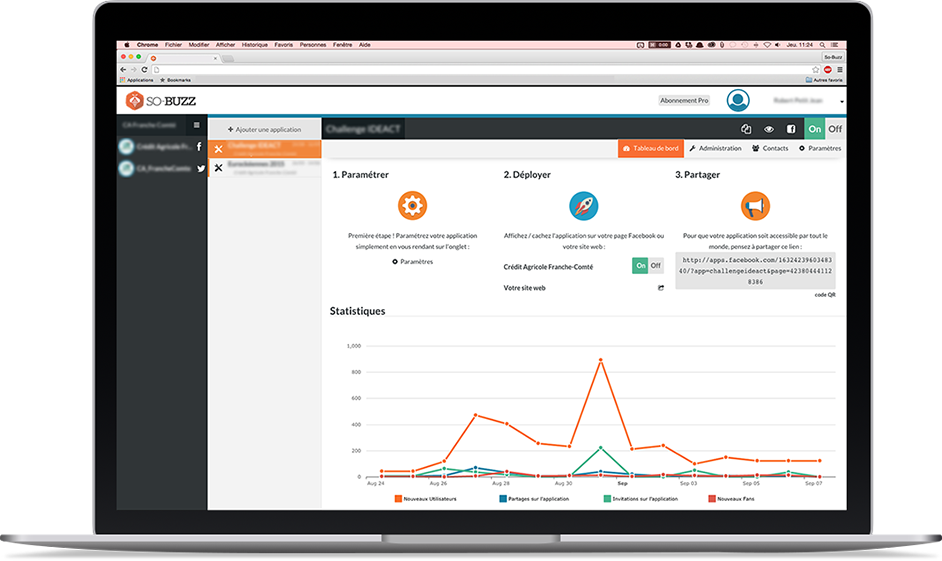Turn Off Crédit Agricole Franche-Comté deployment
The height and width of the screenshot is (561, 942).
pyautogui.click(x=655, y=265)
